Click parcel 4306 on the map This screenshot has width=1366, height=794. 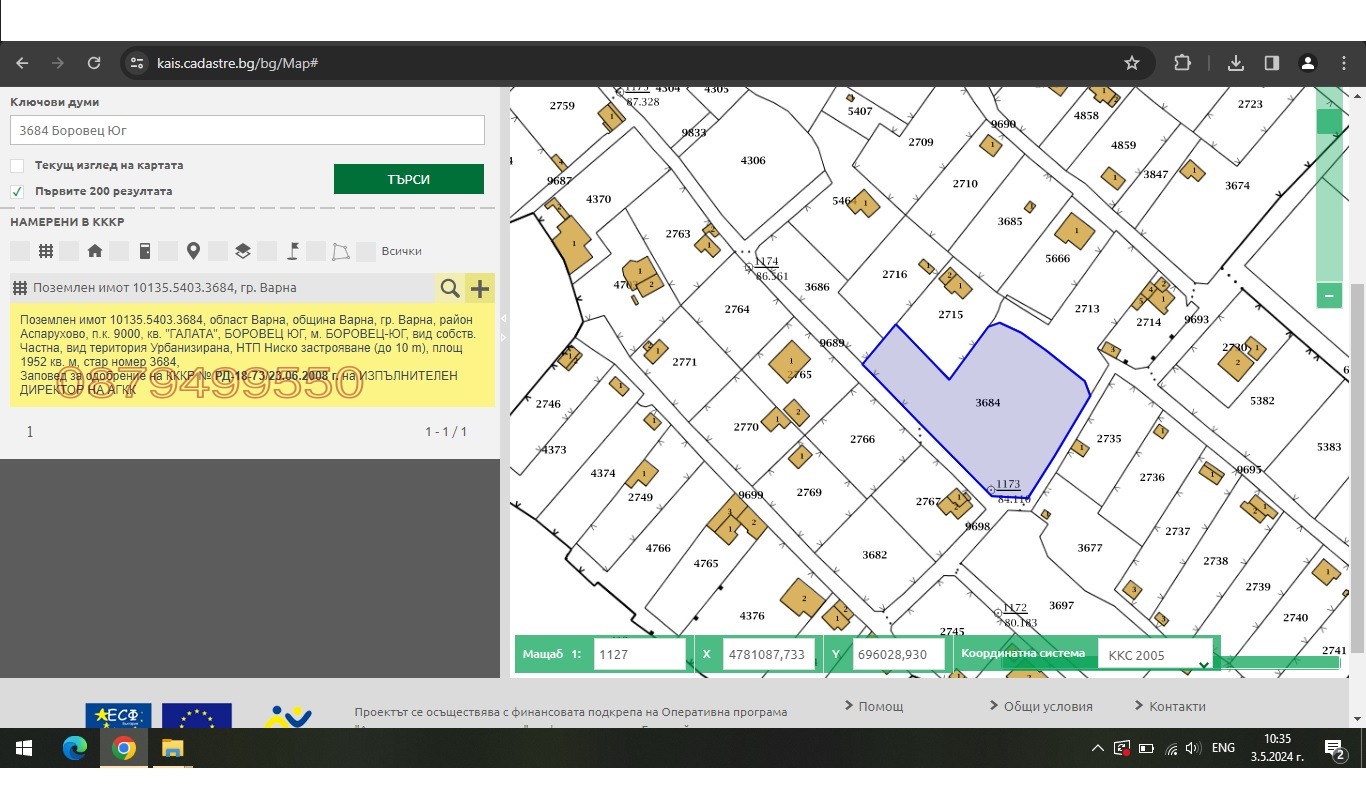pyautogui.click(x=753, y=161)
